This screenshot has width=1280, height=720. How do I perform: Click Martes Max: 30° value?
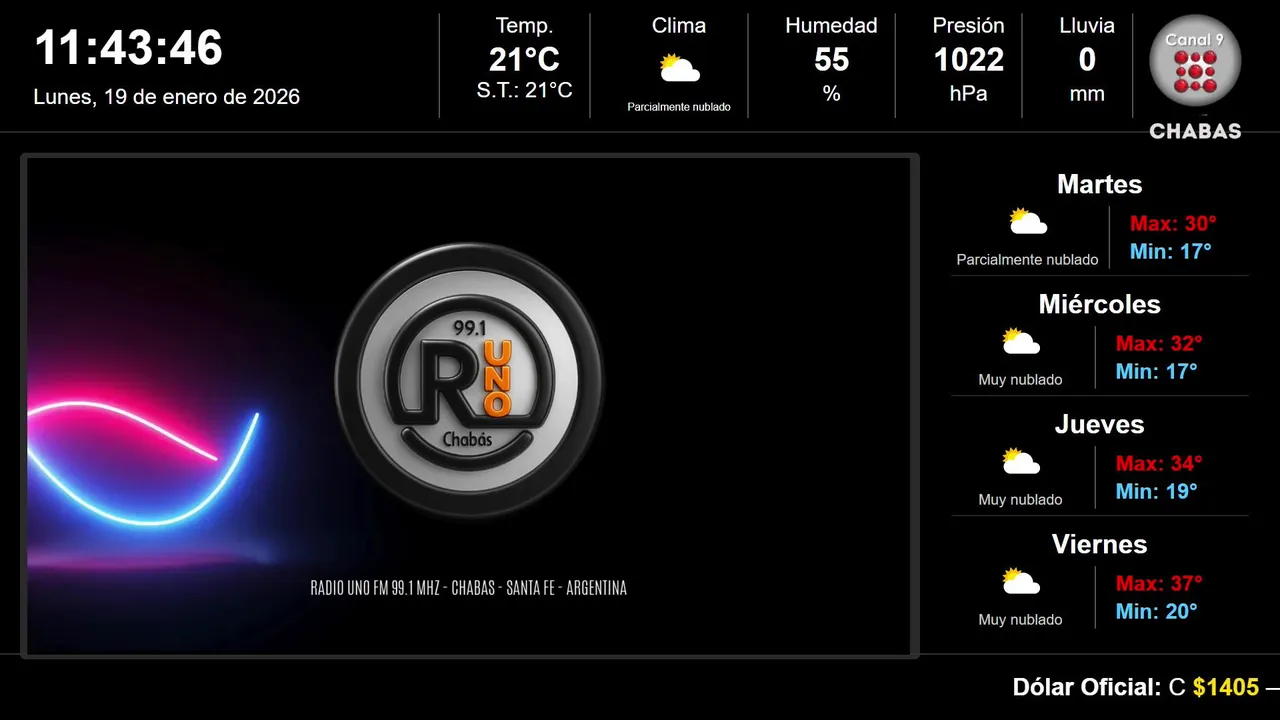coord(1173,223)
